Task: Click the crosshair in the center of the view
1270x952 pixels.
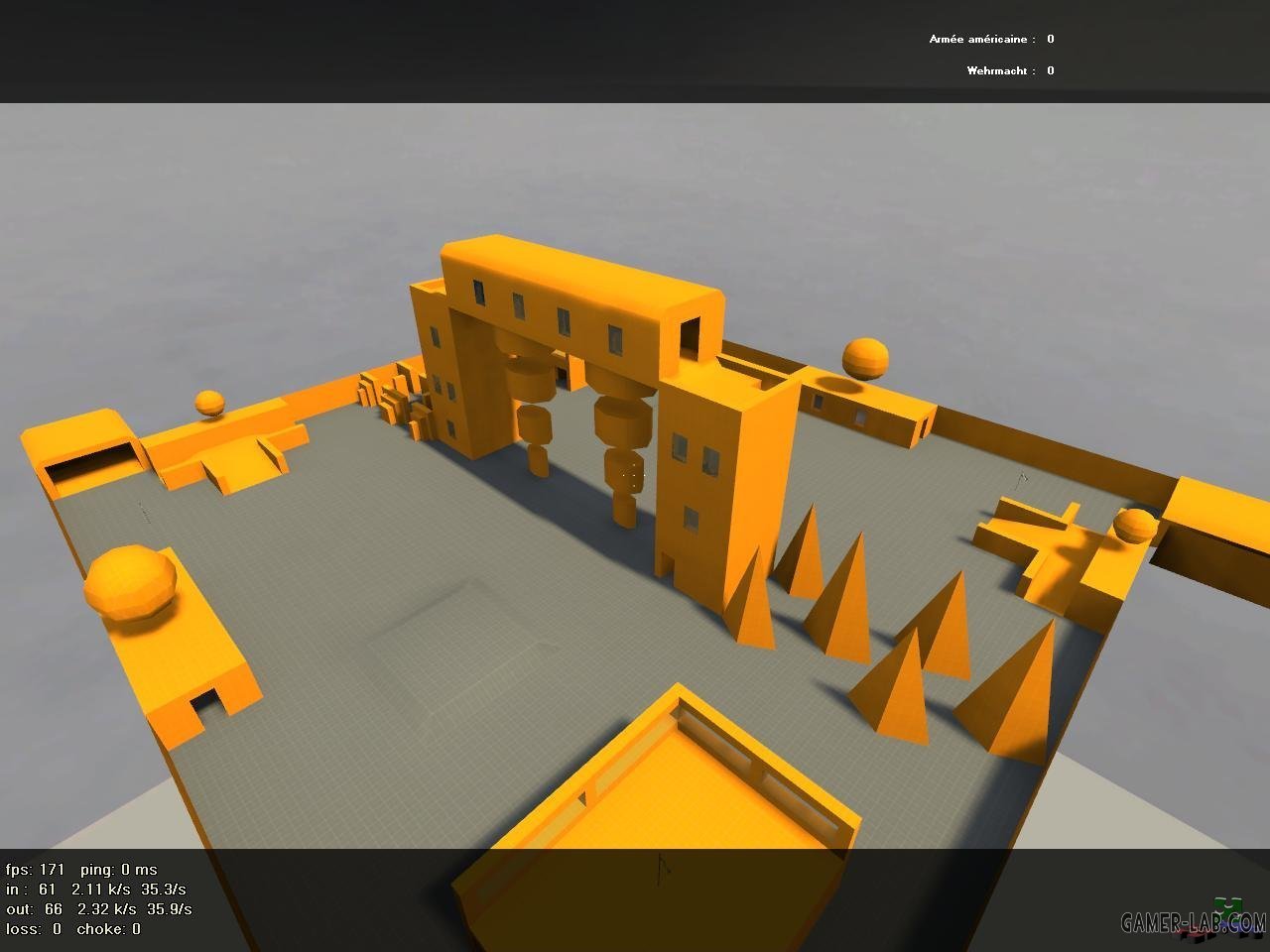Action: pos(634,477)
